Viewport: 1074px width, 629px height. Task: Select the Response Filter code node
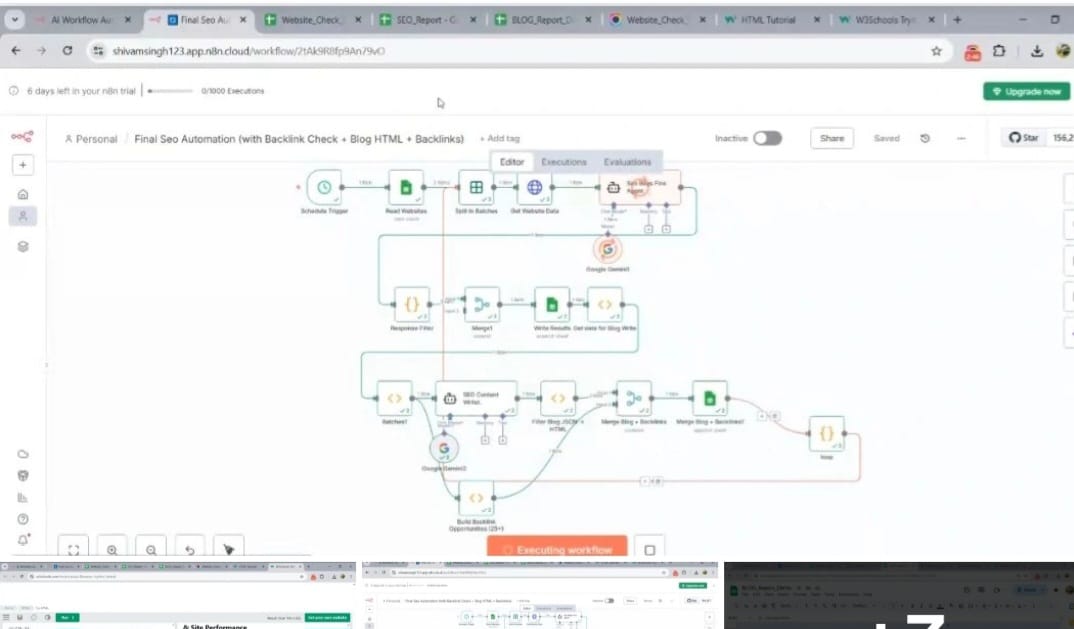[412, 304]
